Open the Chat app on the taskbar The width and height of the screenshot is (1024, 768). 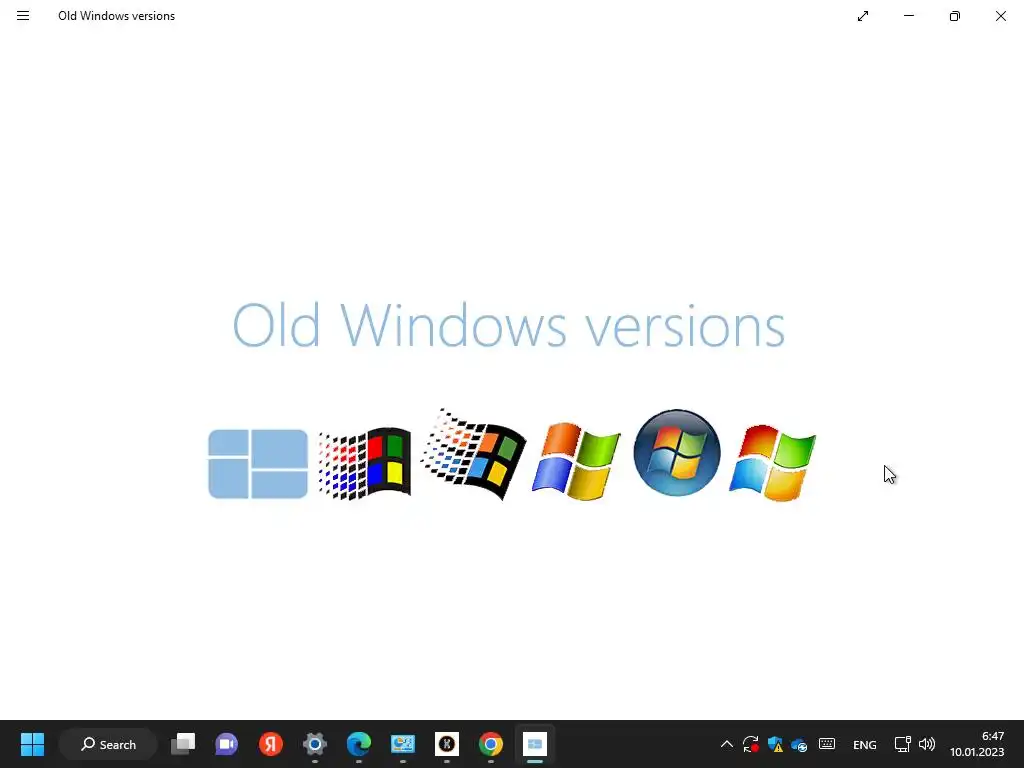point(227,744)
